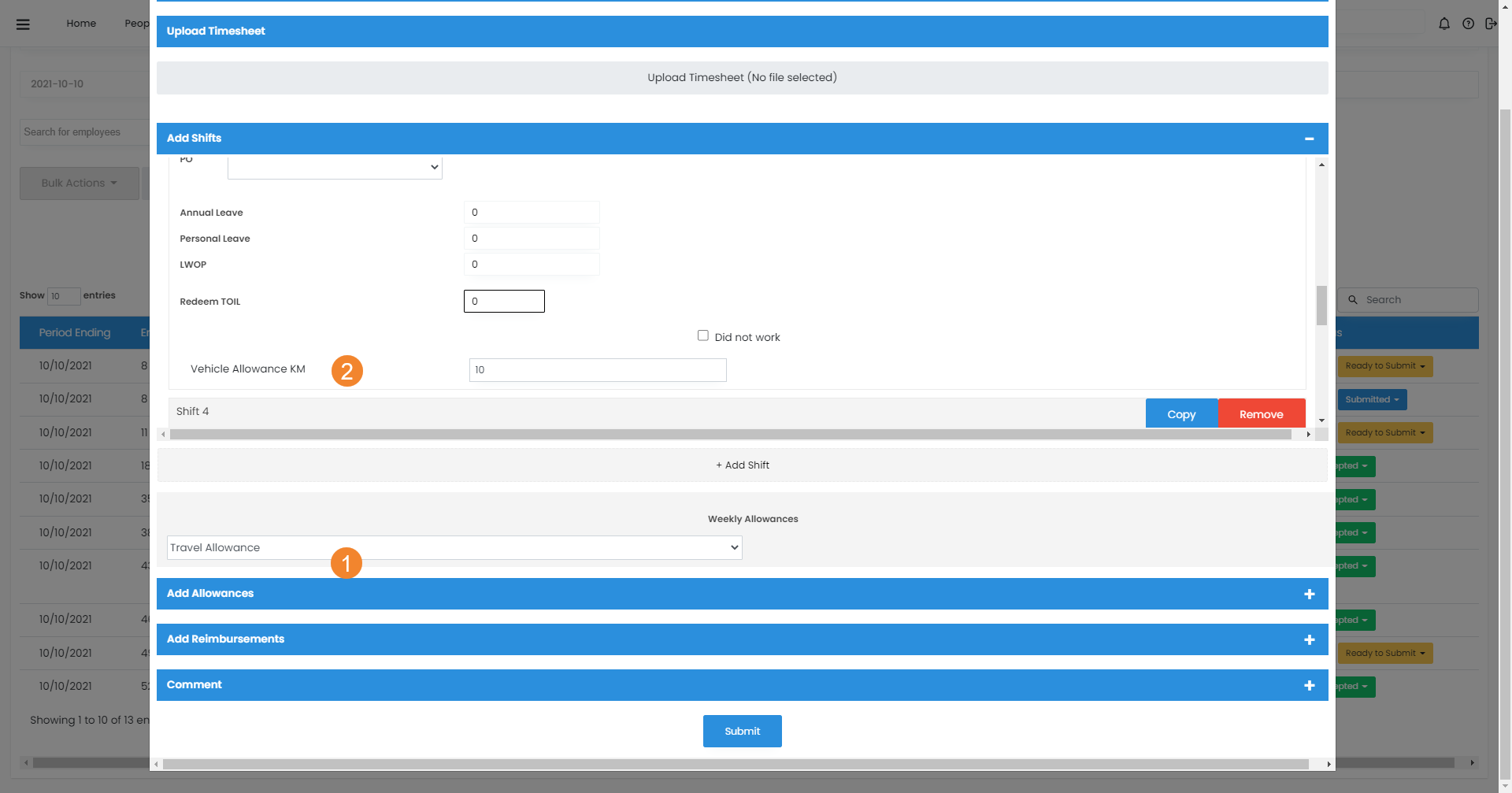Expand the Comment section plus icon
The width and height of the screenshot is (1512, 793).
1309,685
